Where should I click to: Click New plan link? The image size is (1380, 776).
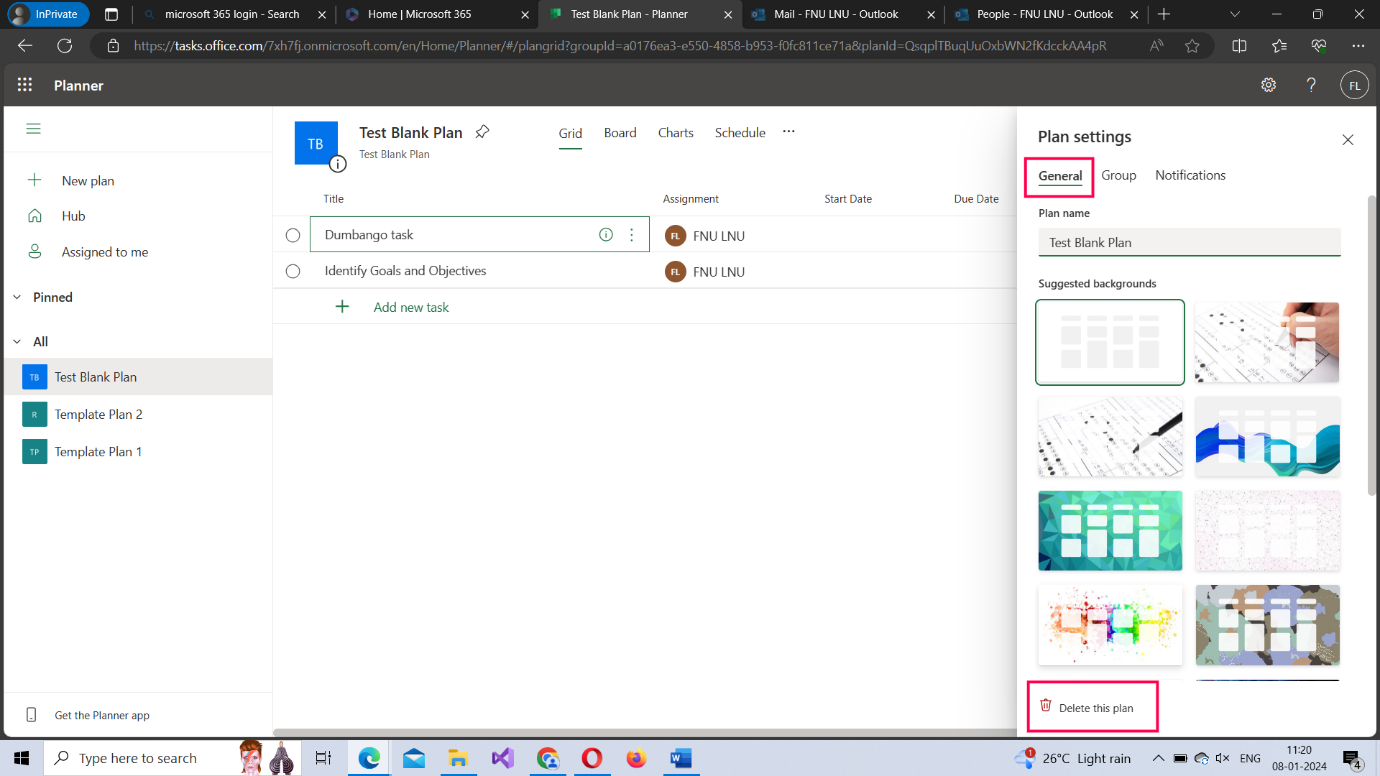tap(88, 181)
